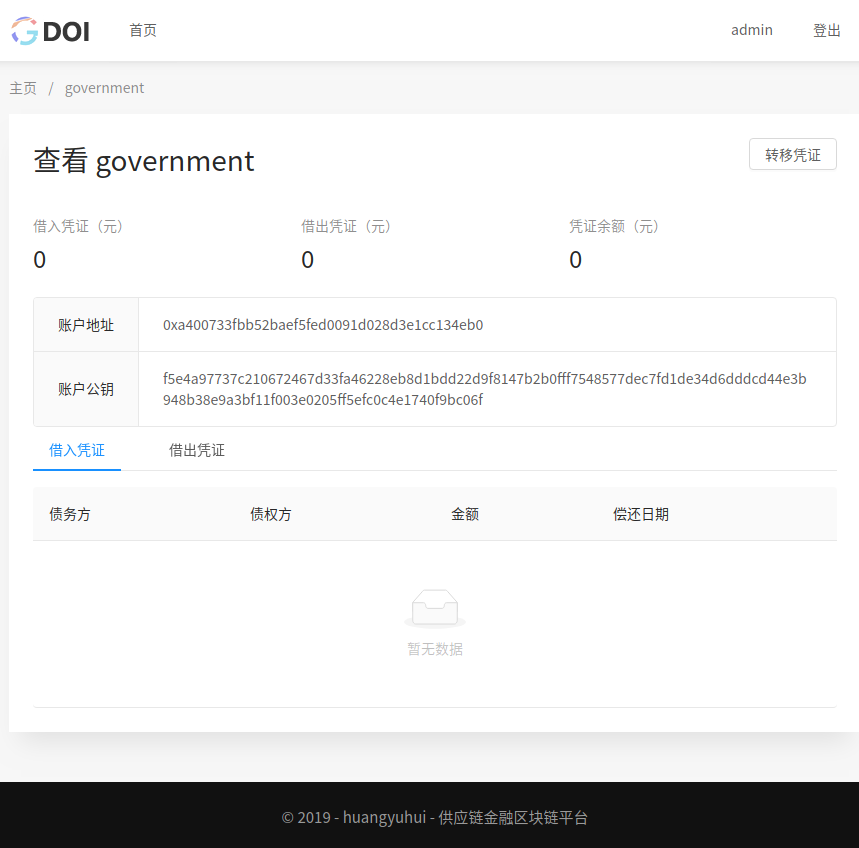Open the 首页 navigation item
This screenshot has height=848, width=859.
(x=143, y=30)
